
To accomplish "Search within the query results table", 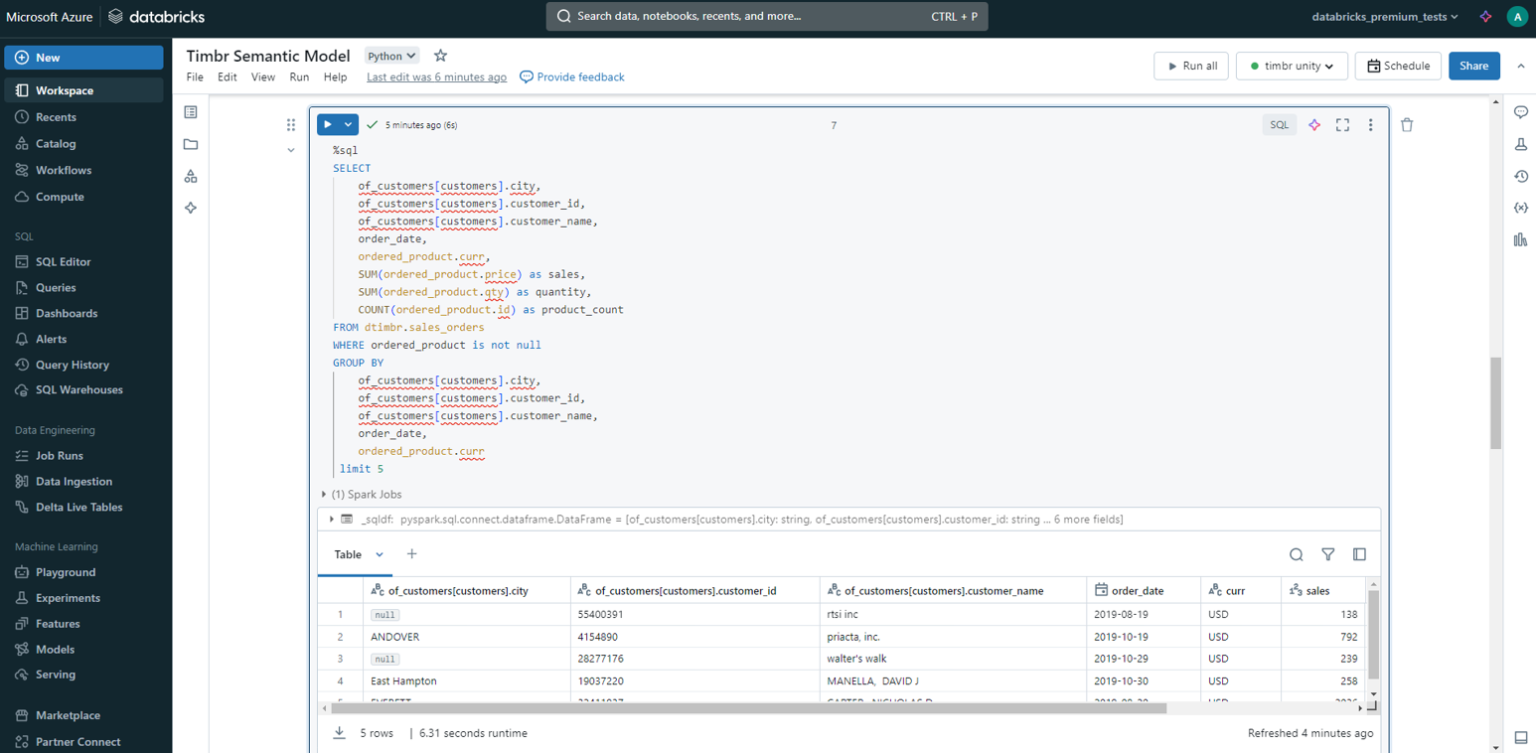I will [x=1296, y=554].
